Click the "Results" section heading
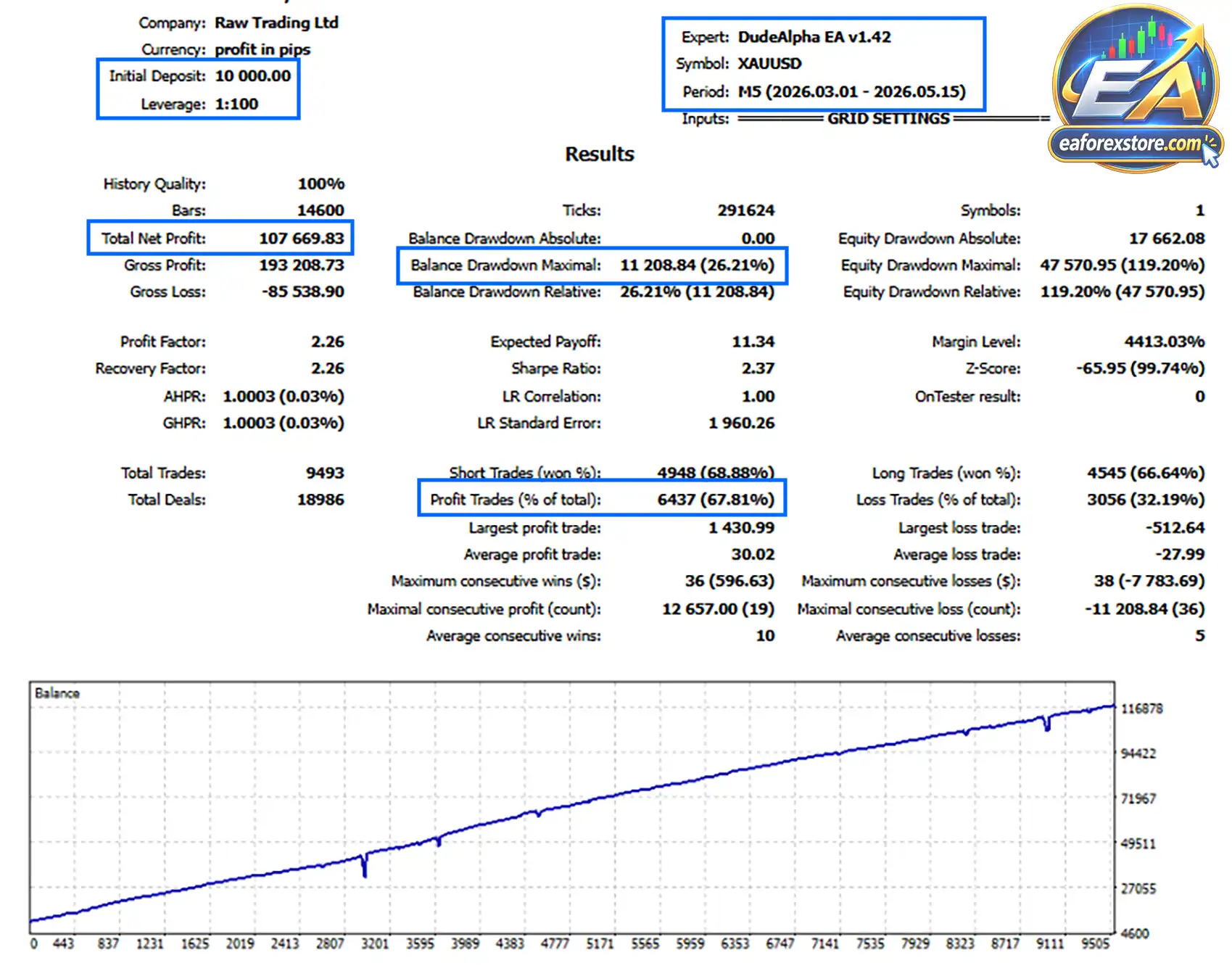 (x=600, y=154)
